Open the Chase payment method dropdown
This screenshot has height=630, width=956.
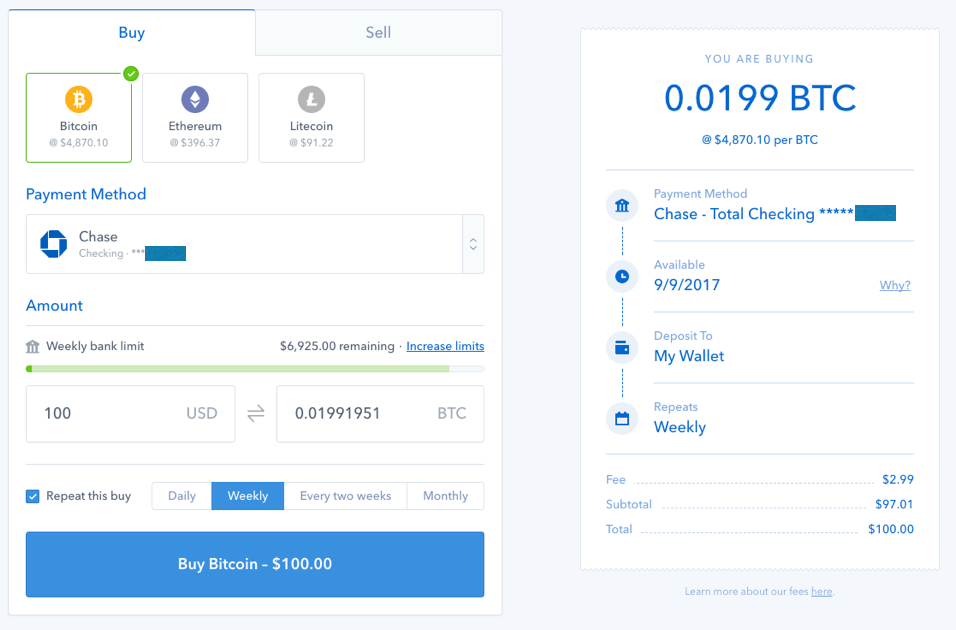pos(255,244)
